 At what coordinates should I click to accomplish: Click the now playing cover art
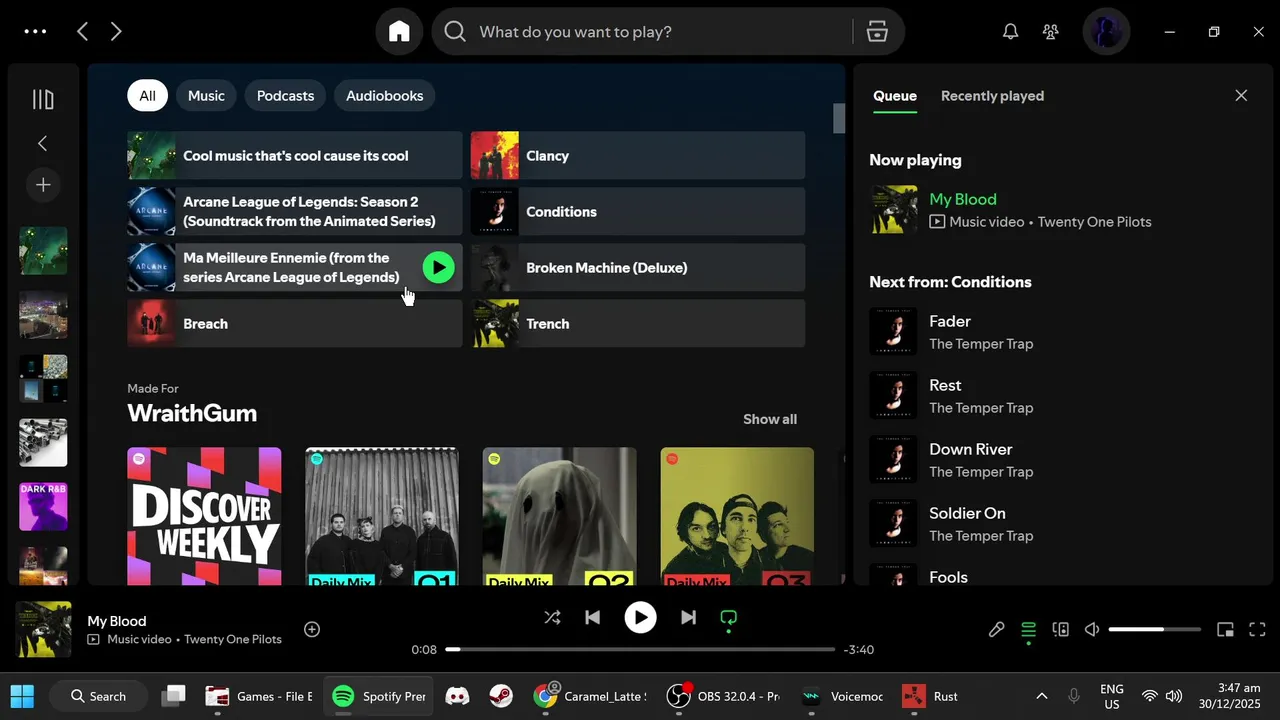point(43,629)
